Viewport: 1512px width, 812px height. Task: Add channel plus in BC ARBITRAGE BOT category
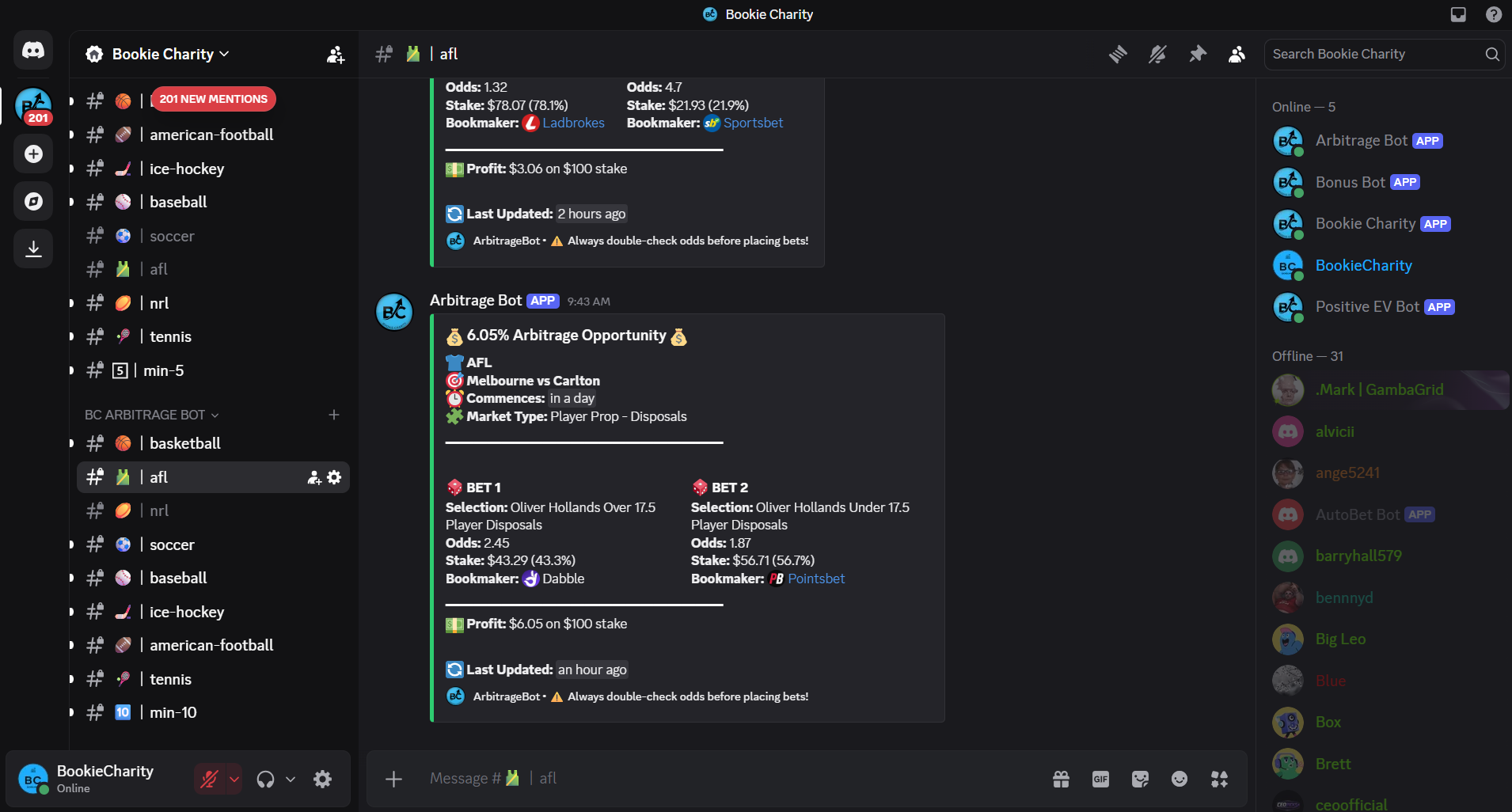tap(334, 415)
